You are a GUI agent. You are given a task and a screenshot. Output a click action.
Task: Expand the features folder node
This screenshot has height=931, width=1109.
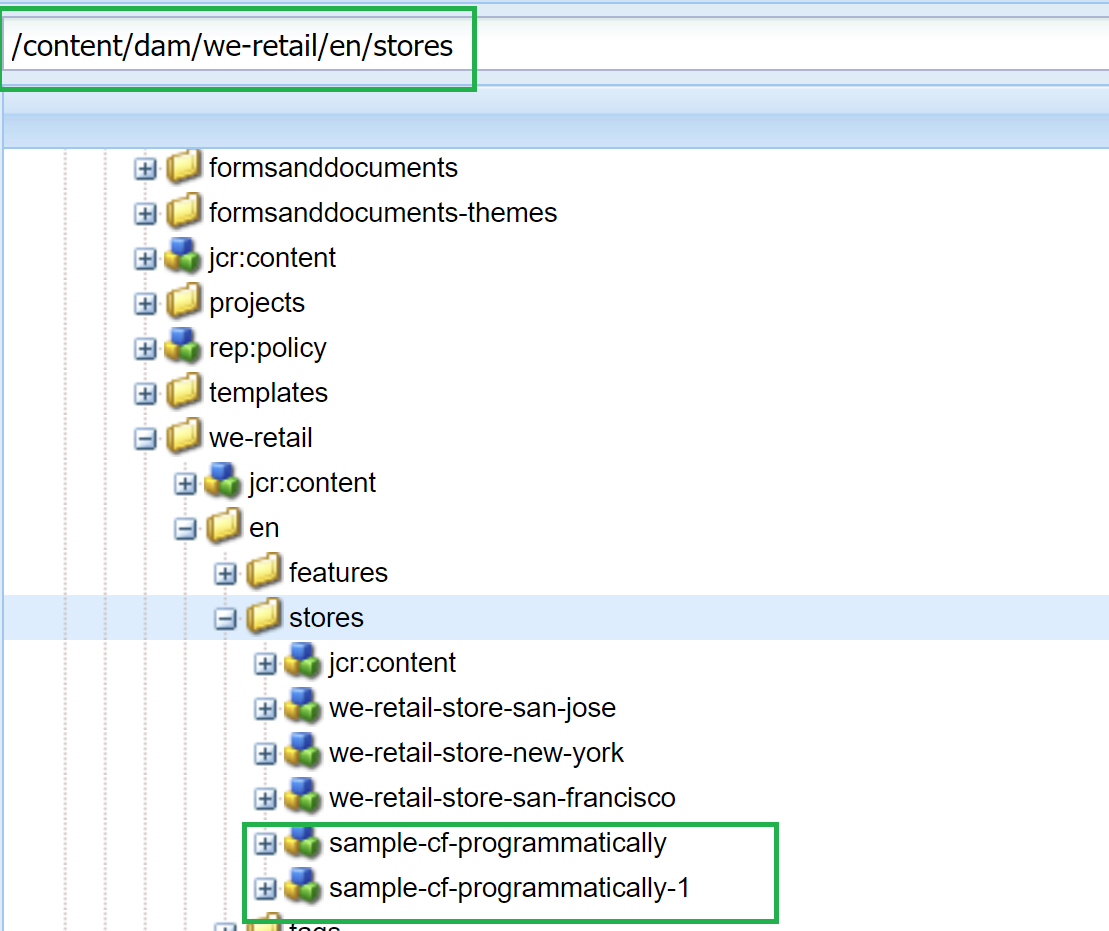coord(224,572)
